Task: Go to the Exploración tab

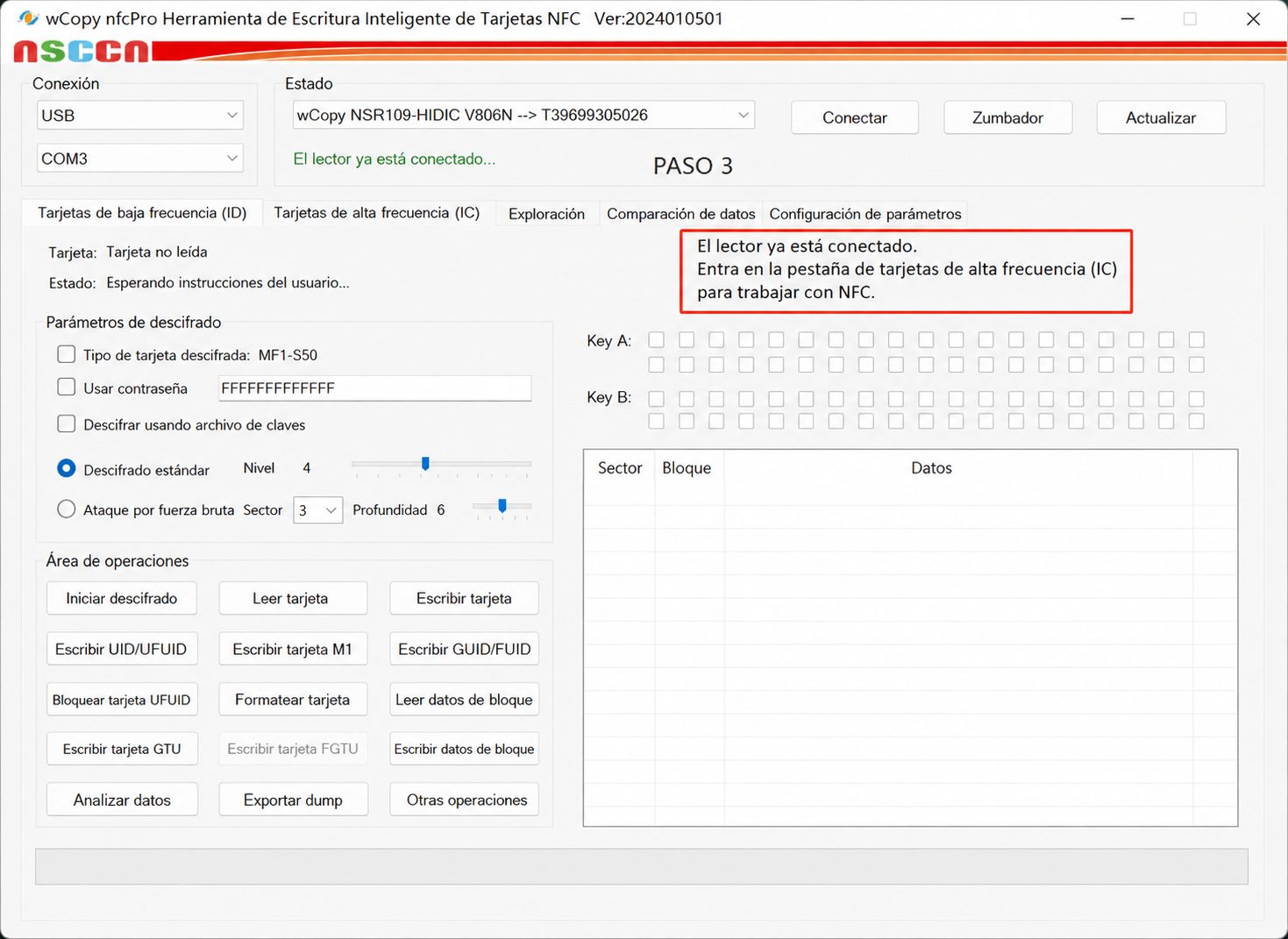Action: click(546, 214)
